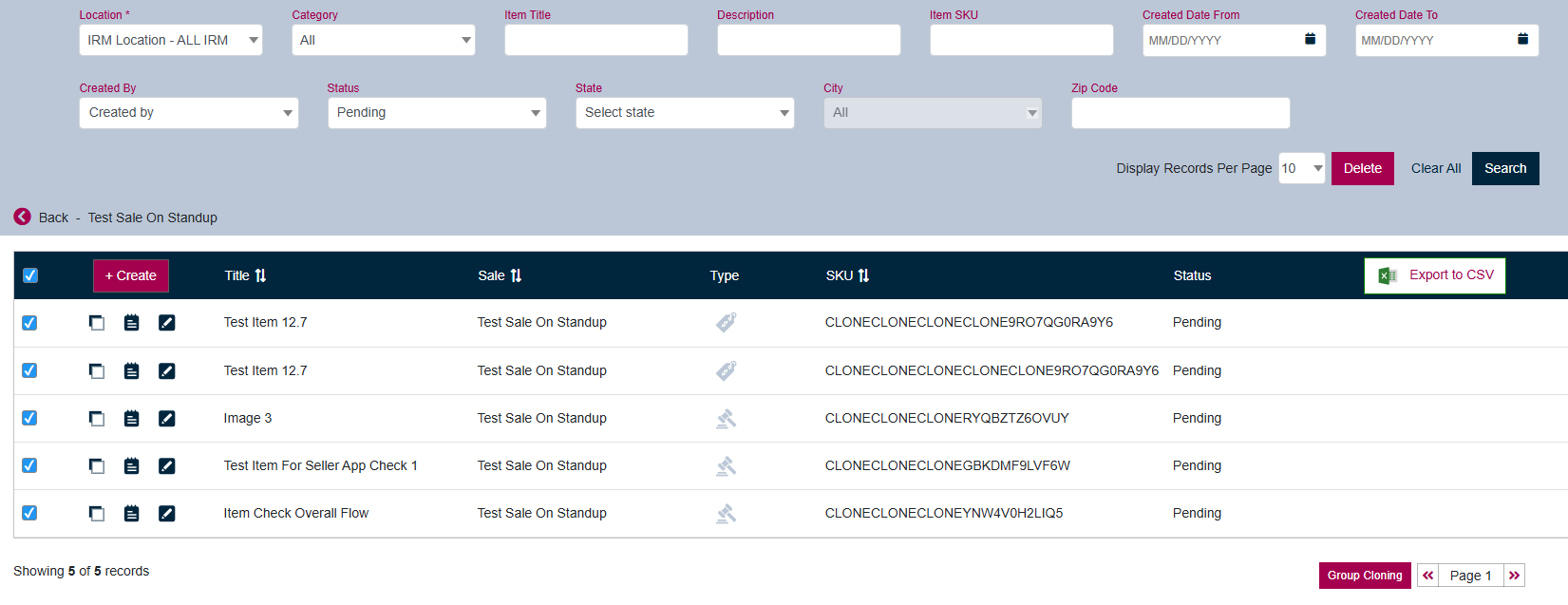
Task: Sort the table by Title
Action: point(260,275)
